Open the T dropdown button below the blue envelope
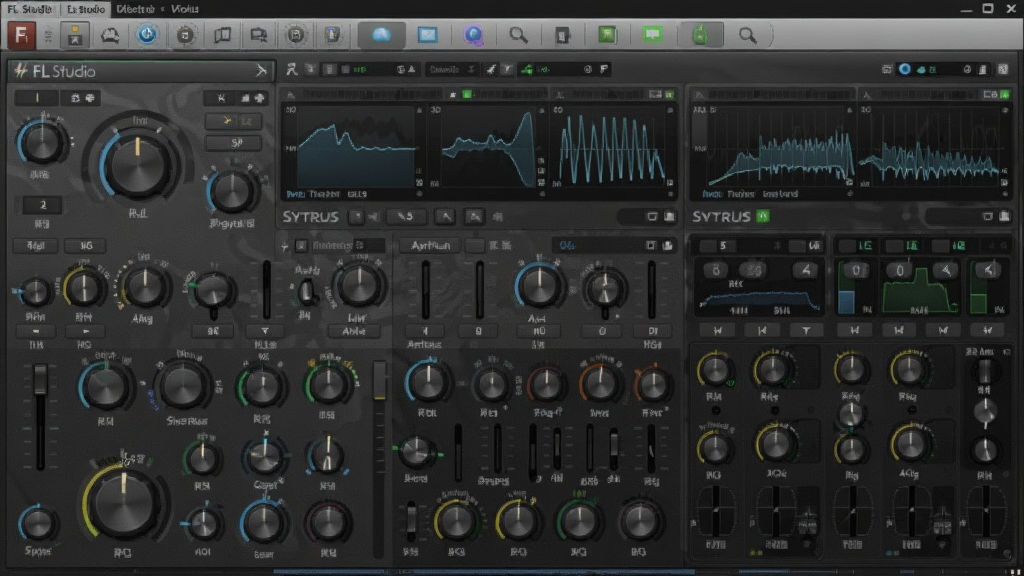This screenshot has width=1024, height=576. click(x=806, y=330)
